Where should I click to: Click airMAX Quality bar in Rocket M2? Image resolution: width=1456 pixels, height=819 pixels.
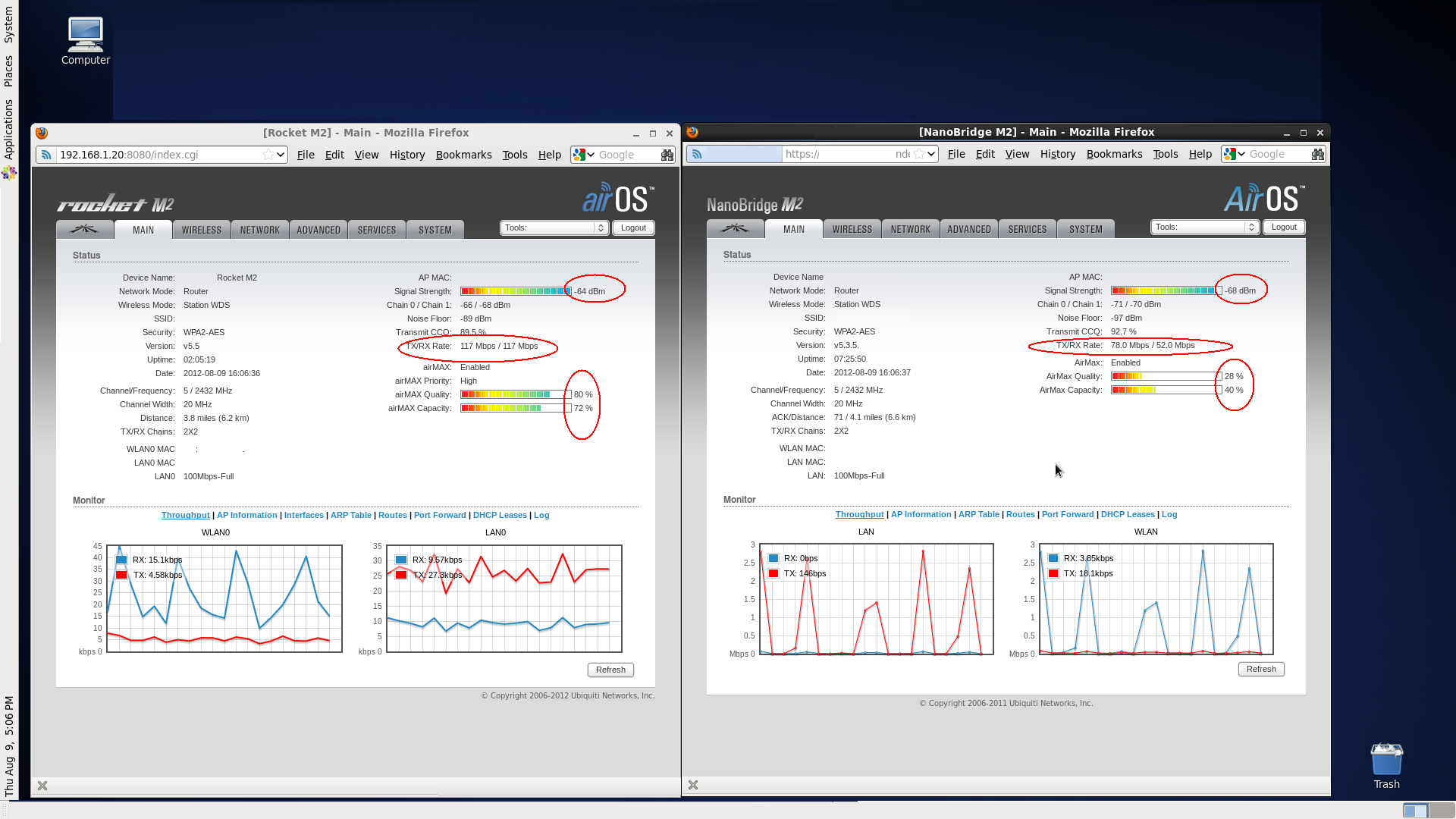tap(516, 394)
